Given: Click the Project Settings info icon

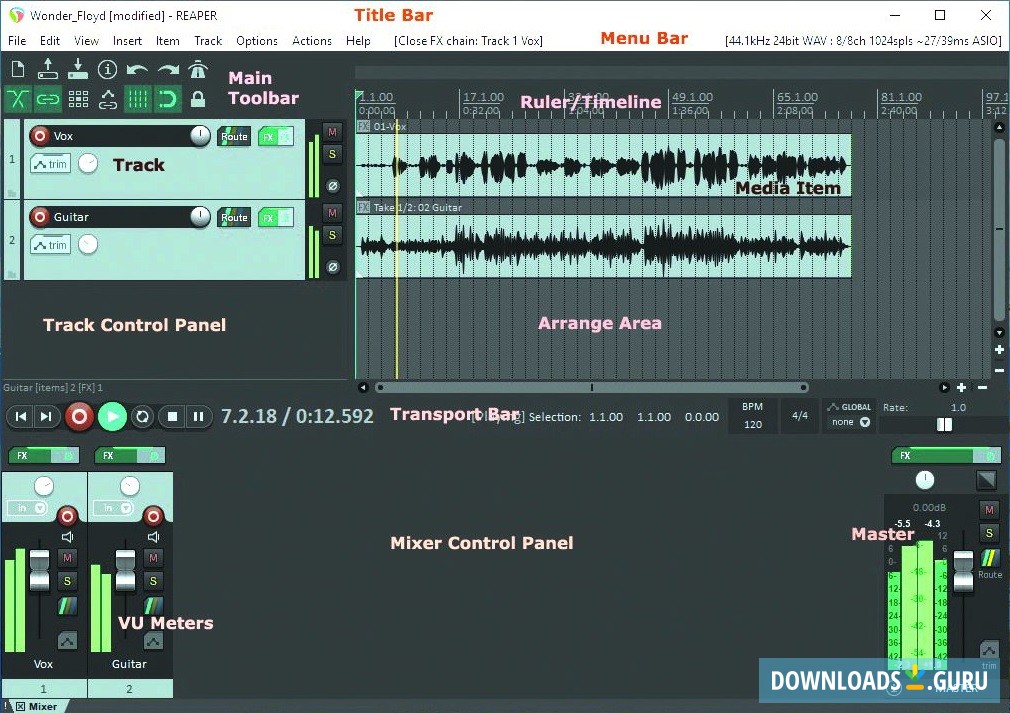Looking at the screenshot, I should pyautogui.click(x=108, y=69).
